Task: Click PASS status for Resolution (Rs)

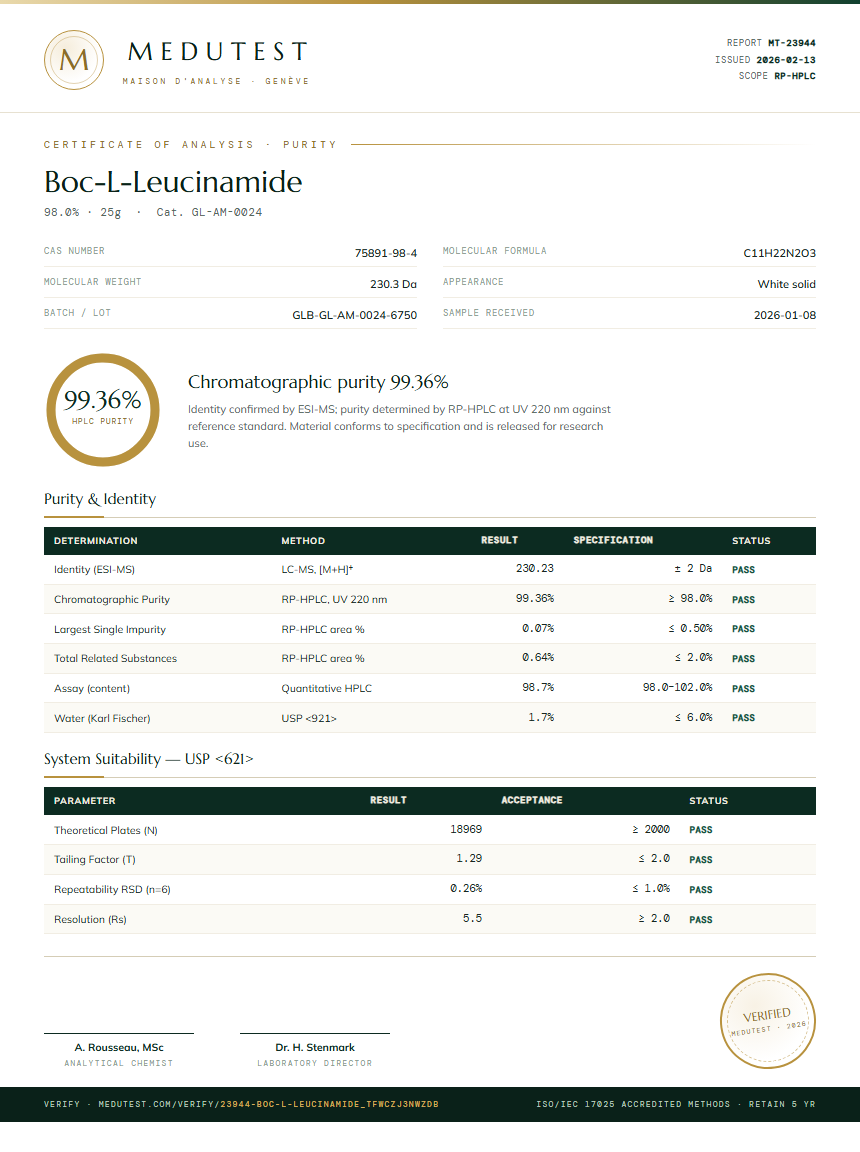Action: tap(701, 920)
